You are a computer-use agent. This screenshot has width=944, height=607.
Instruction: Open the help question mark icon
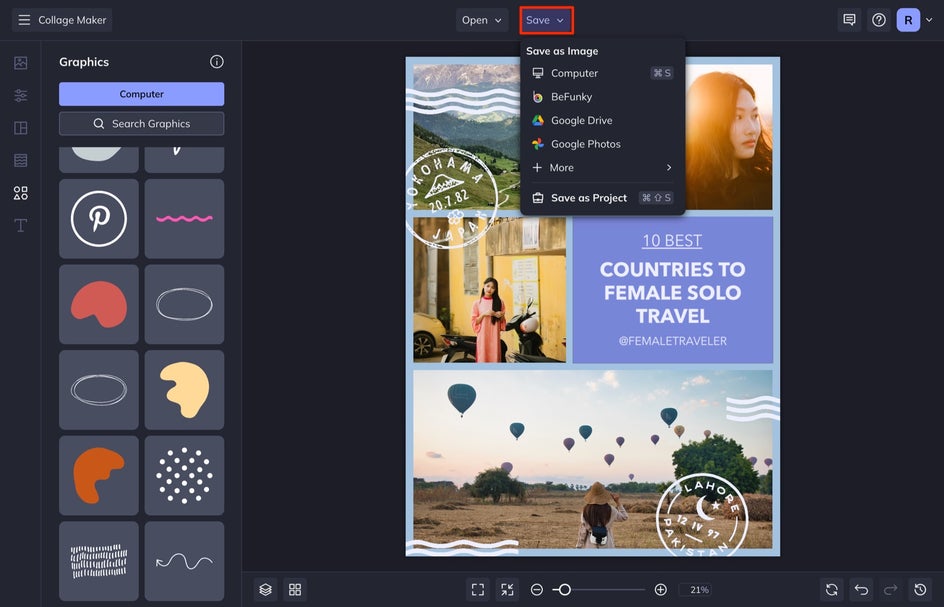(879, 20)
